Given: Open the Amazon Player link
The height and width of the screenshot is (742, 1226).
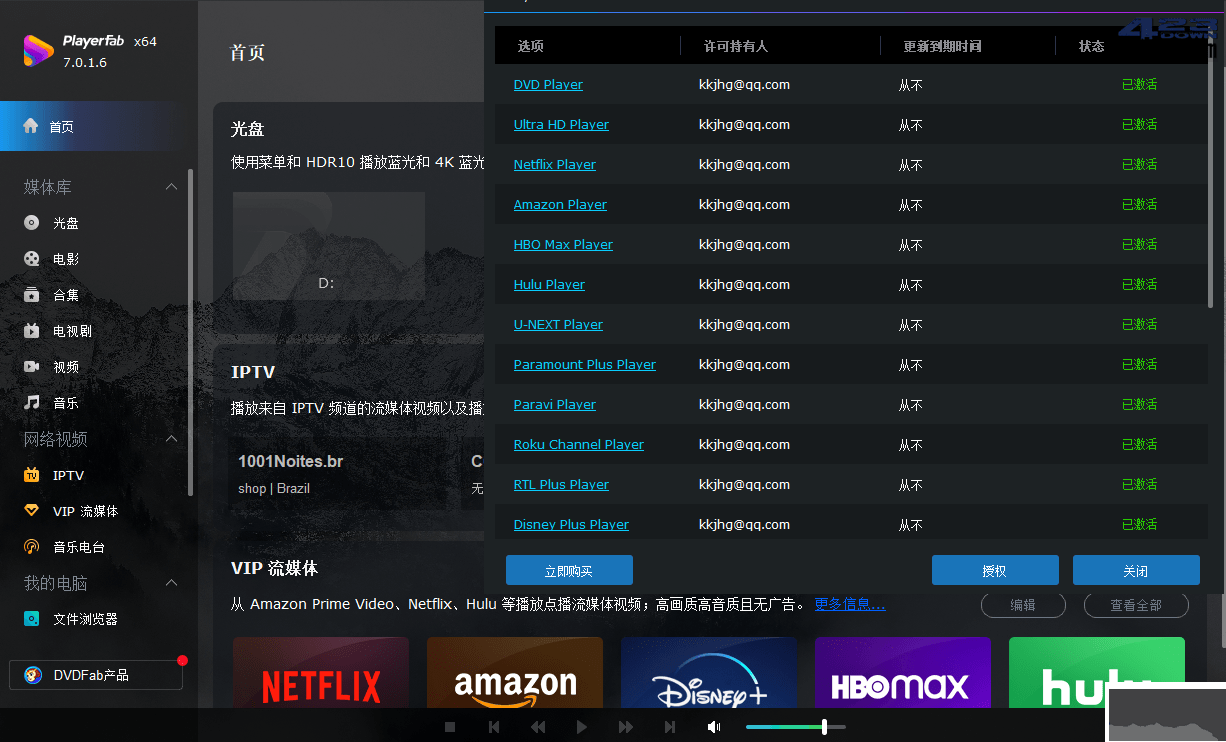Looking at the screenshot, I should 560,205.
